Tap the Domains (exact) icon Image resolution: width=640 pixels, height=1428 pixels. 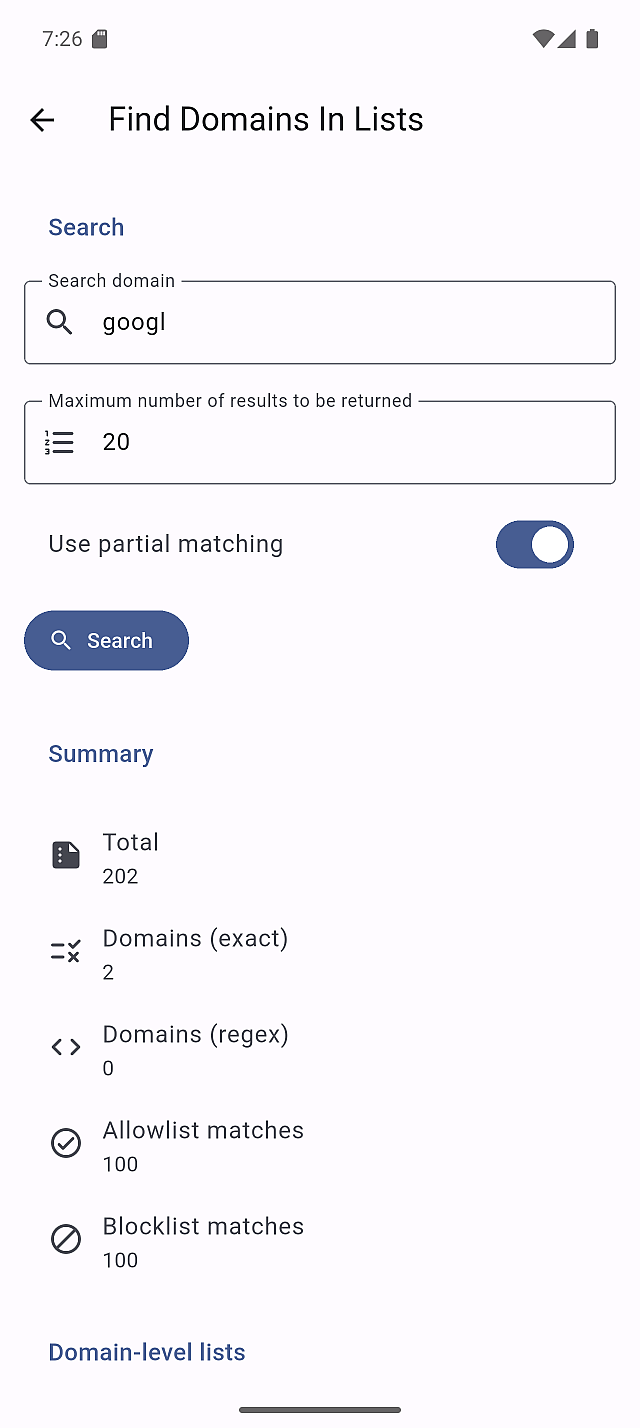click(x=66, y=951)
